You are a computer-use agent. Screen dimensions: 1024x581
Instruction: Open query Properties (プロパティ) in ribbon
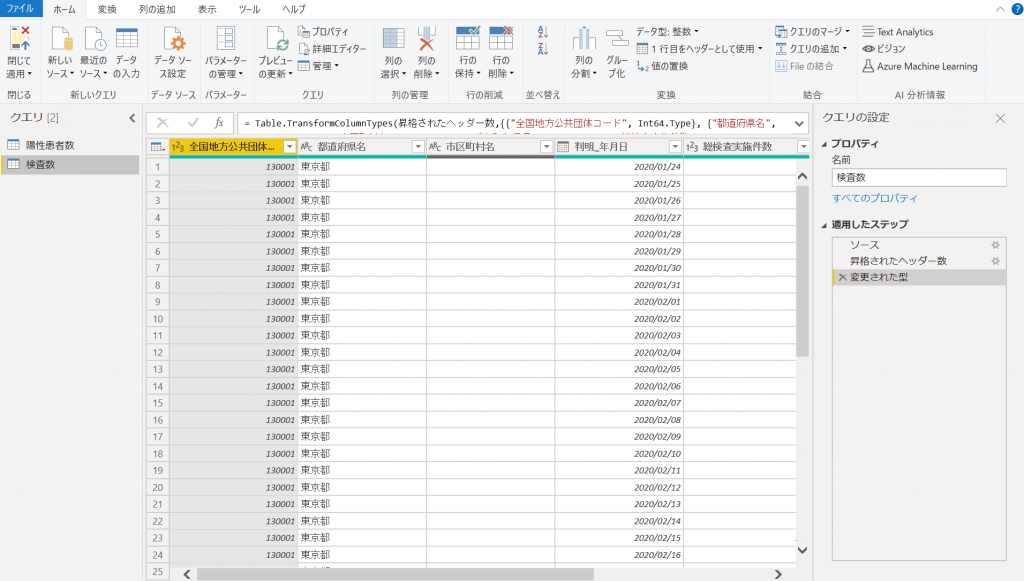pyautogui.click(x=323, y=31)
